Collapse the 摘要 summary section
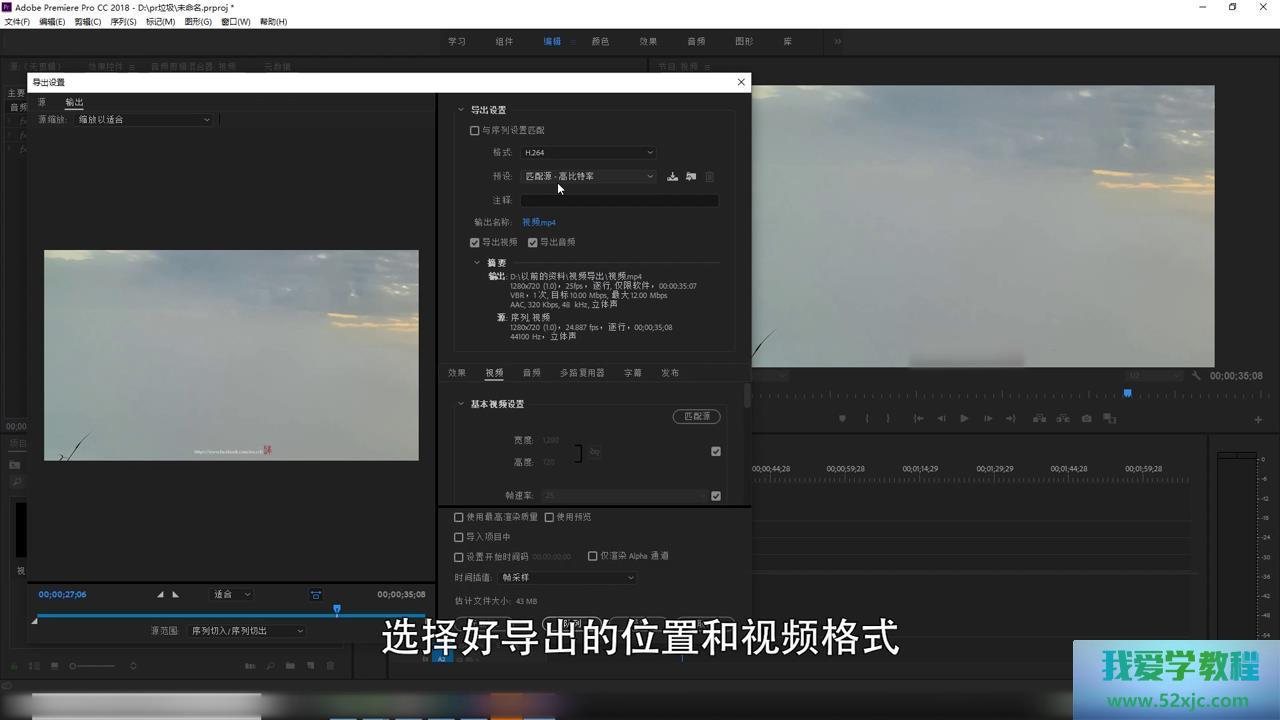Viewport: 1280px width, 720px height. [x=477, y=263]
